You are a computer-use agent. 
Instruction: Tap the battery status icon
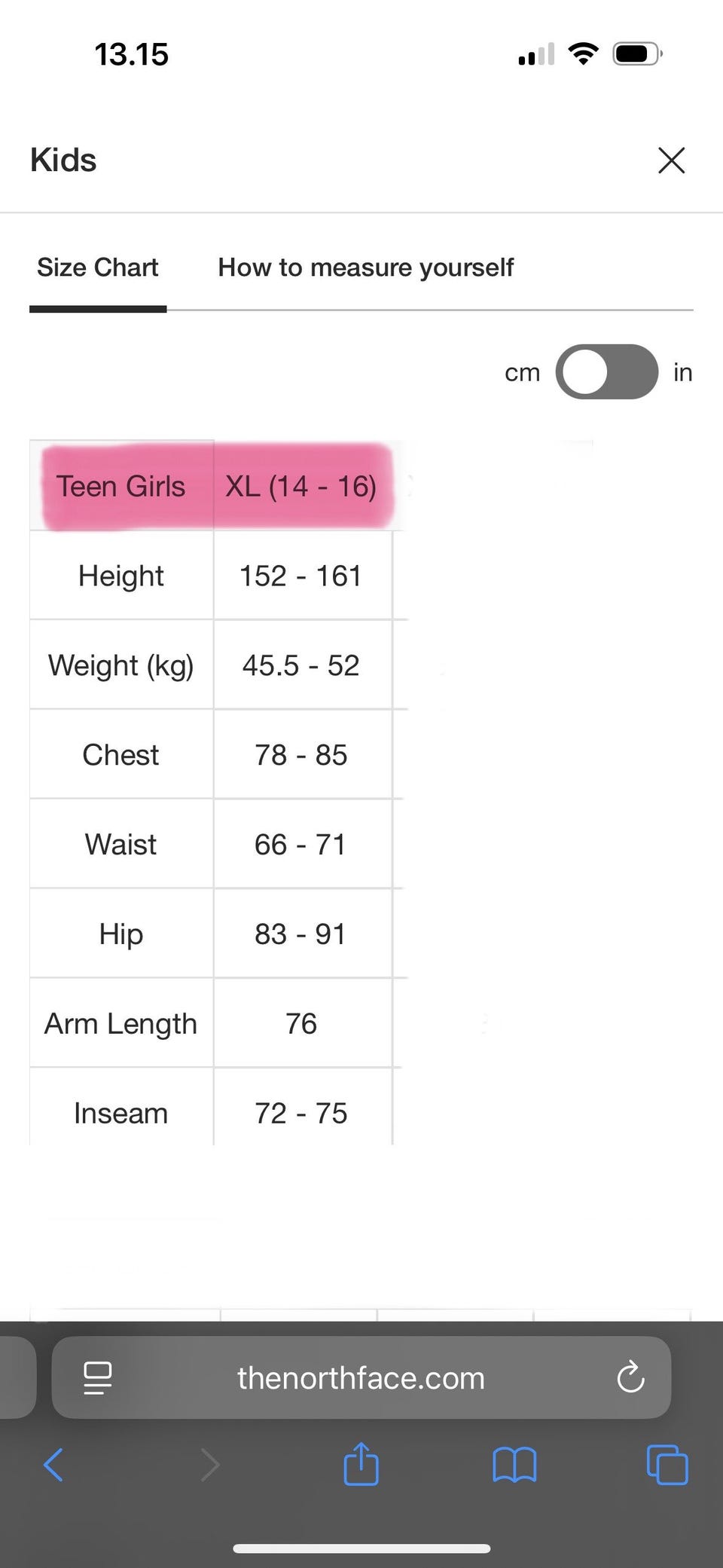[637, 53]
